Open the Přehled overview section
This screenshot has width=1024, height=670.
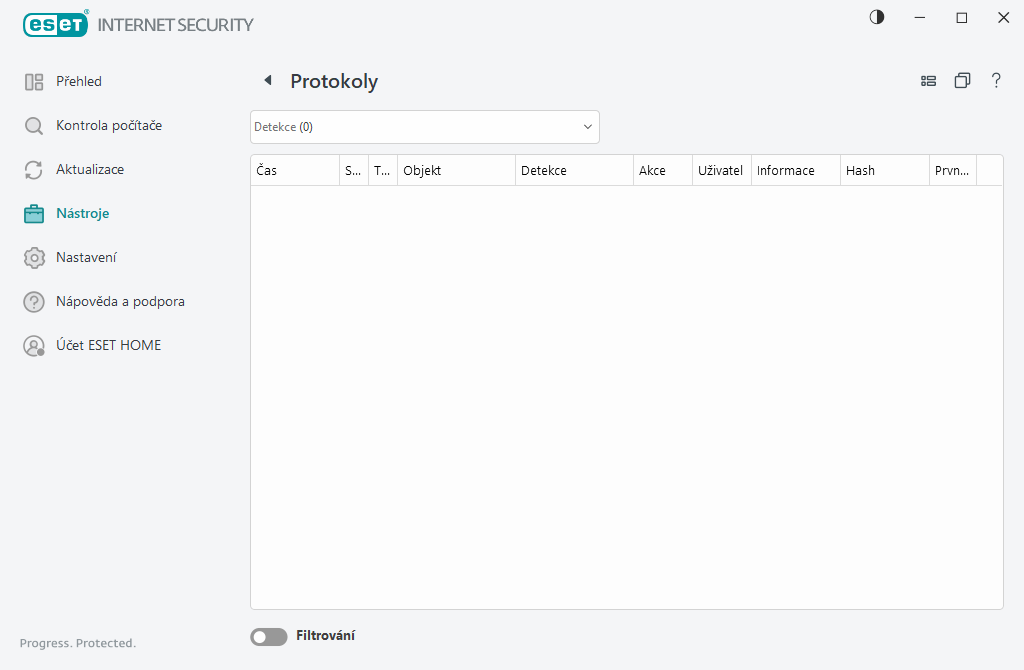[x=79, y=81]
